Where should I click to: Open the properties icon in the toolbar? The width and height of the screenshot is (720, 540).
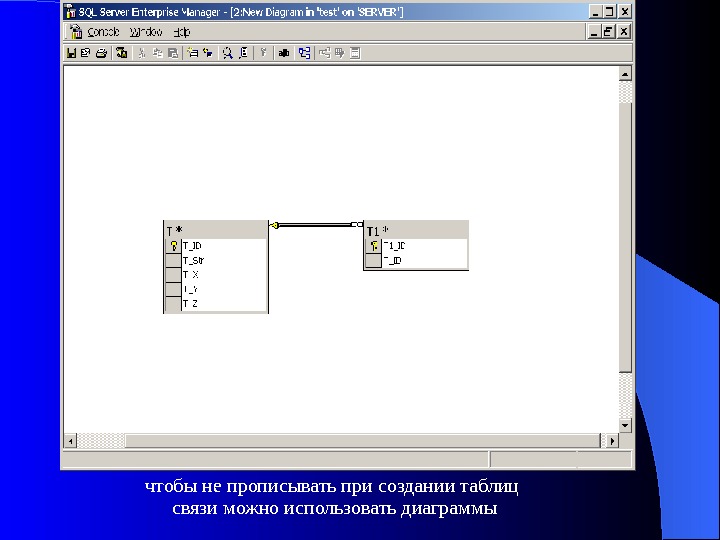click(x=122, y=53)
